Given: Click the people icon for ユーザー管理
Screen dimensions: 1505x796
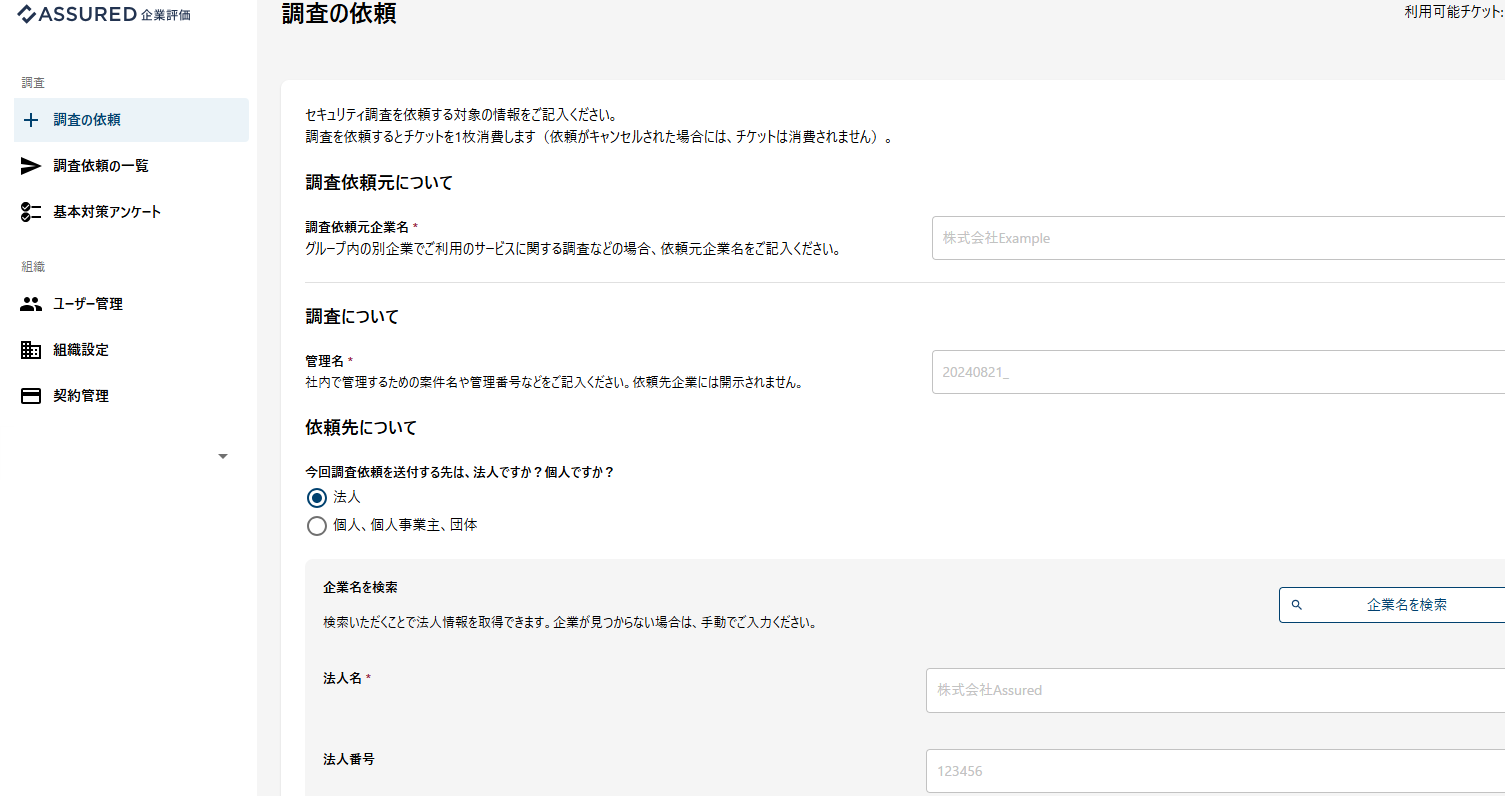Looking at the screenshot, I should (31, 304).
